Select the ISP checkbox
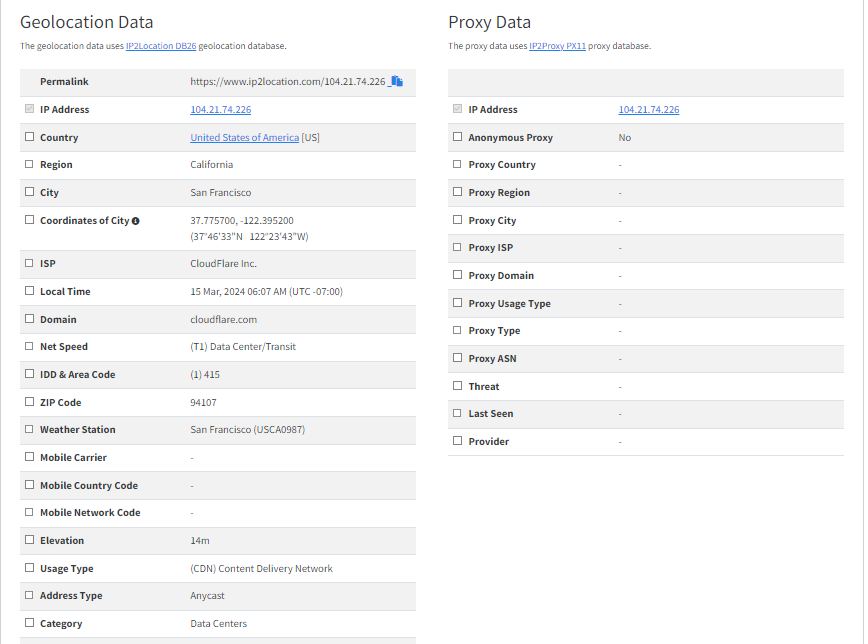868x644 pixels. point(29,264)
